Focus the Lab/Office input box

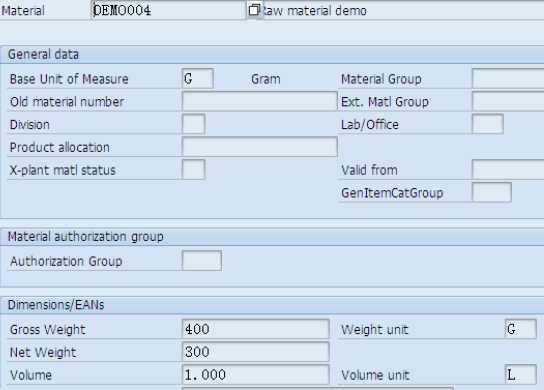click(x=487, y=124)
